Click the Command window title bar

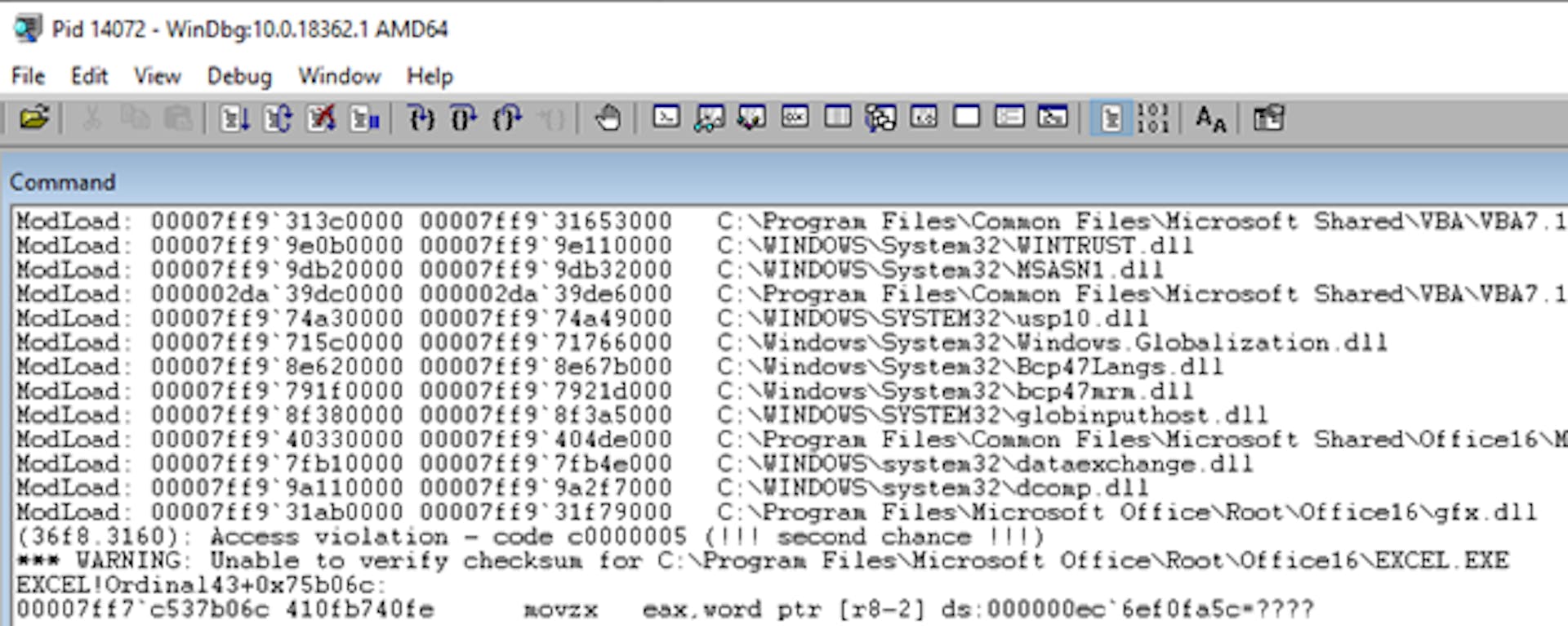784,181
